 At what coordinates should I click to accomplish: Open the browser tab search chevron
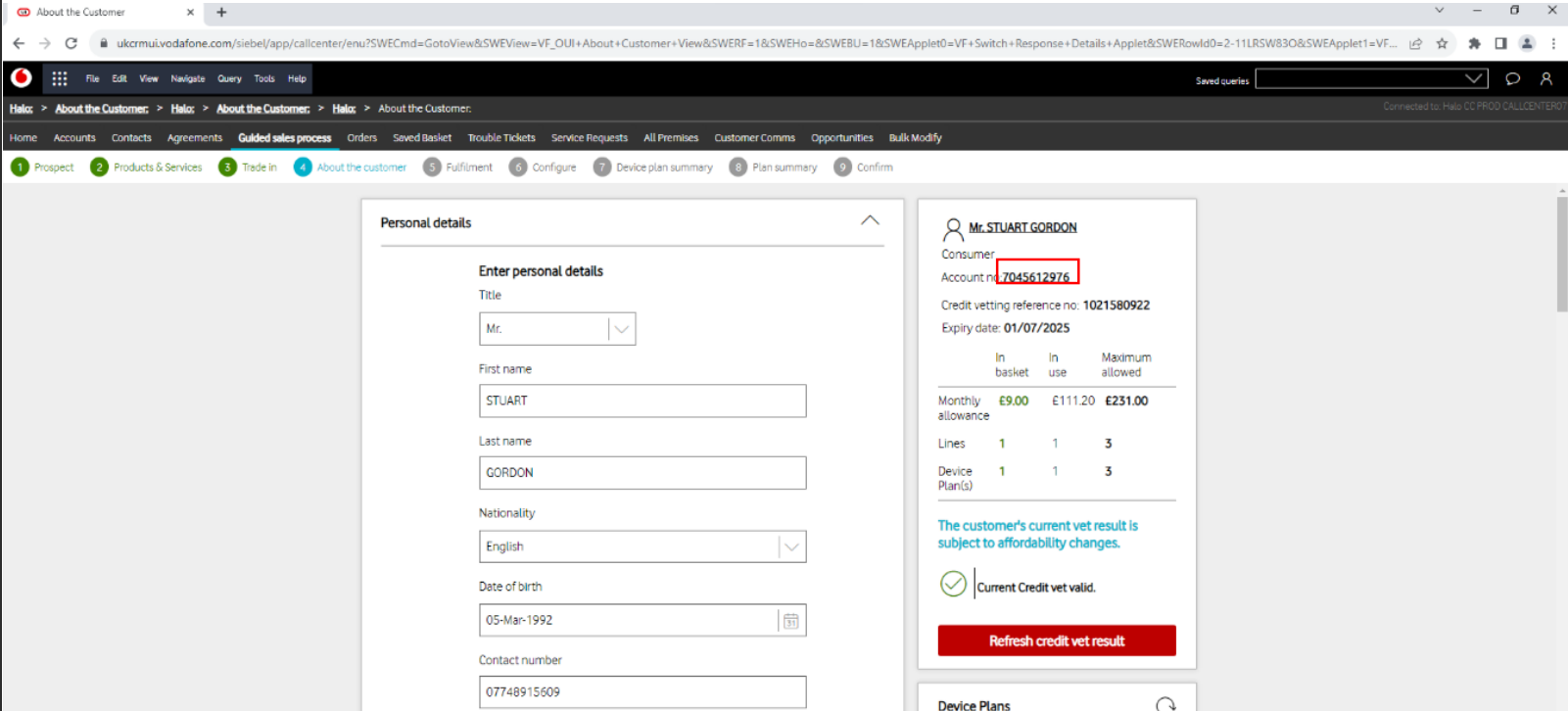click(1439, 10)
